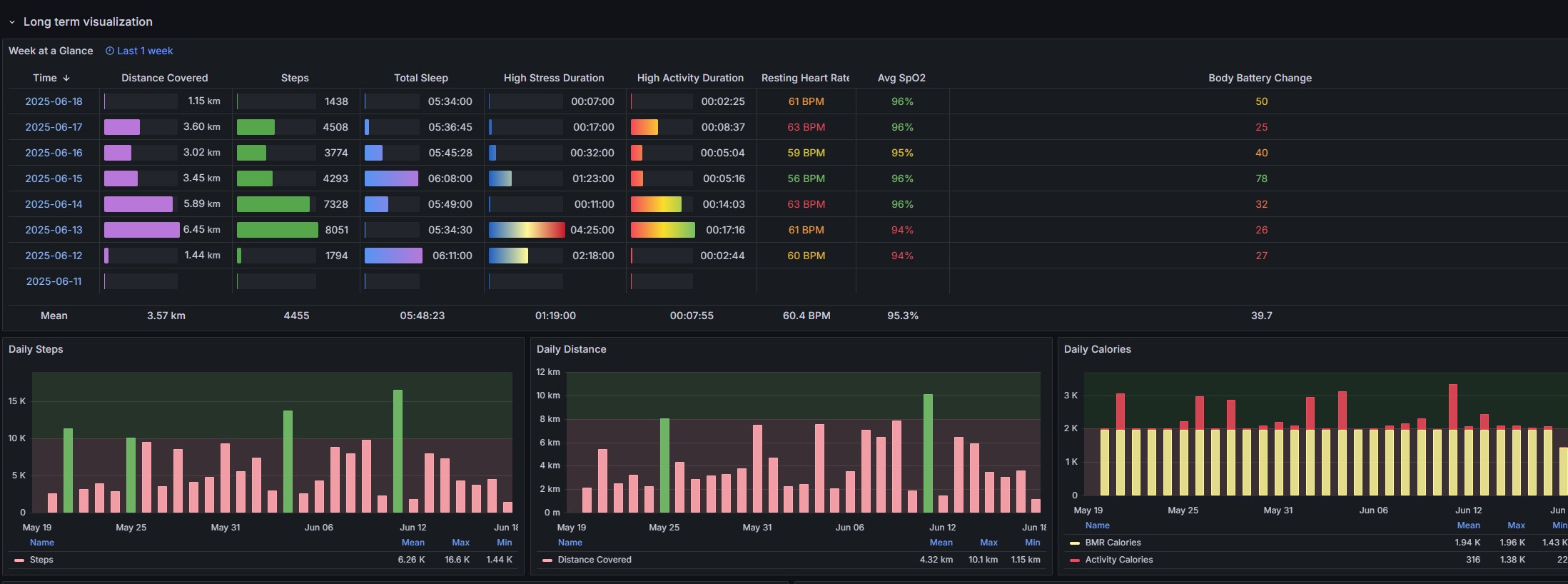Open the Week at a Glance panel menu
The height and width of the screenshot is (584, 1568).
coord(51,51)
